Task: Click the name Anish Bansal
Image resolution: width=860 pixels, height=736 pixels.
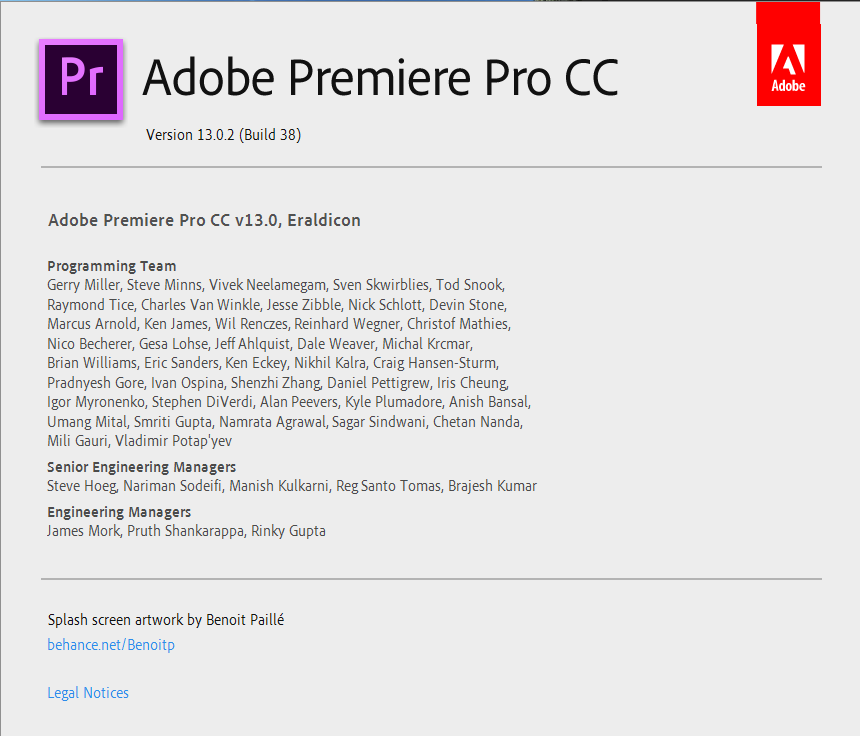Action: click(x=489, y=402)
